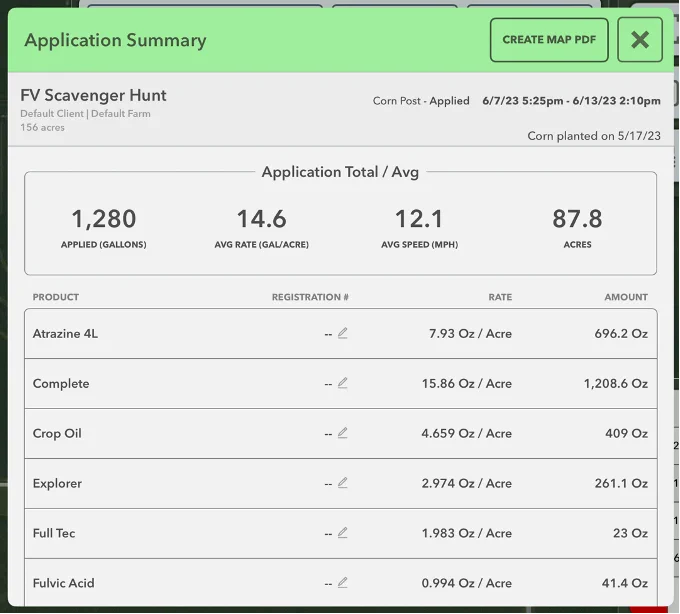680x614 pixels.
Task: Click the REGISTRATION # column header
Action: 310,297
